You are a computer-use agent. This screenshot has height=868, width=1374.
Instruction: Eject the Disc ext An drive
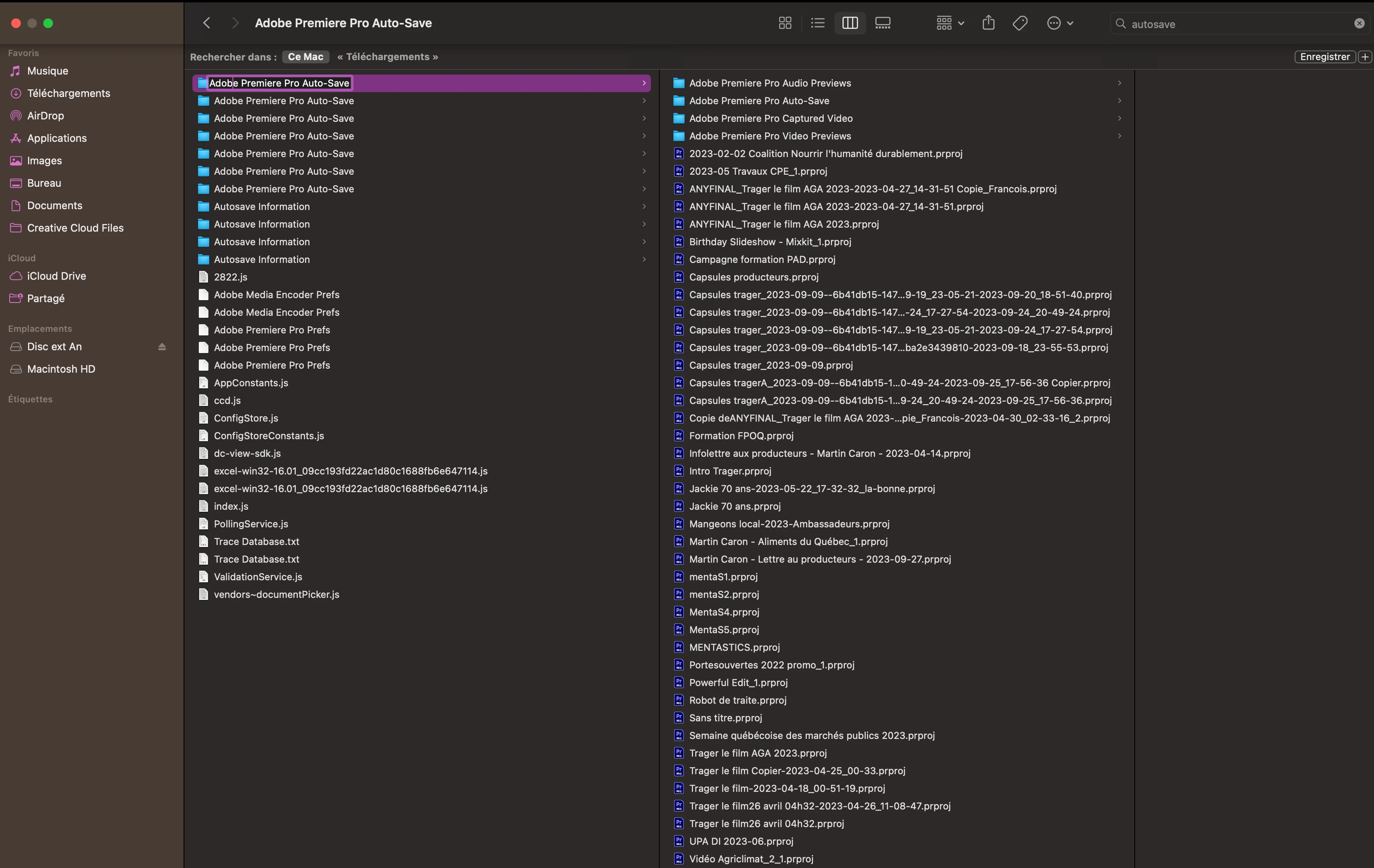[162, 347]
